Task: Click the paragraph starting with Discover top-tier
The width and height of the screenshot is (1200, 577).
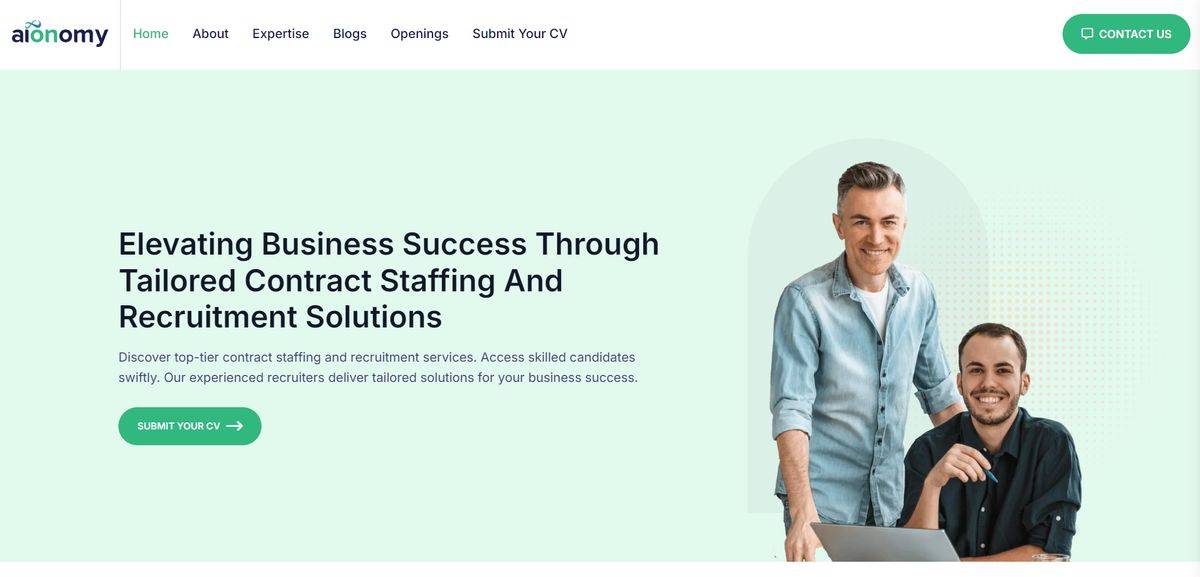Action: click(378, 367)
